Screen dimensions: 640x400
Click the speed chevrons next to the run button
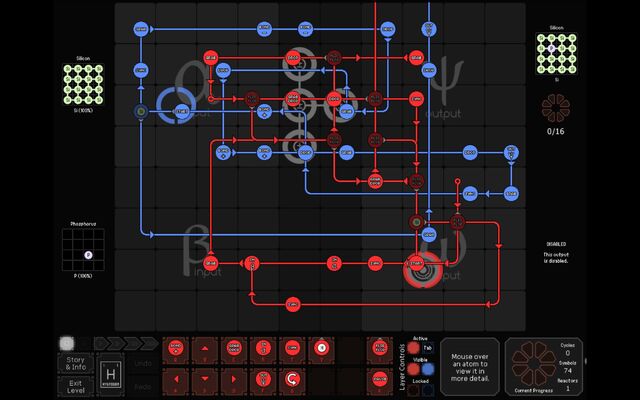tap(126, 344)
